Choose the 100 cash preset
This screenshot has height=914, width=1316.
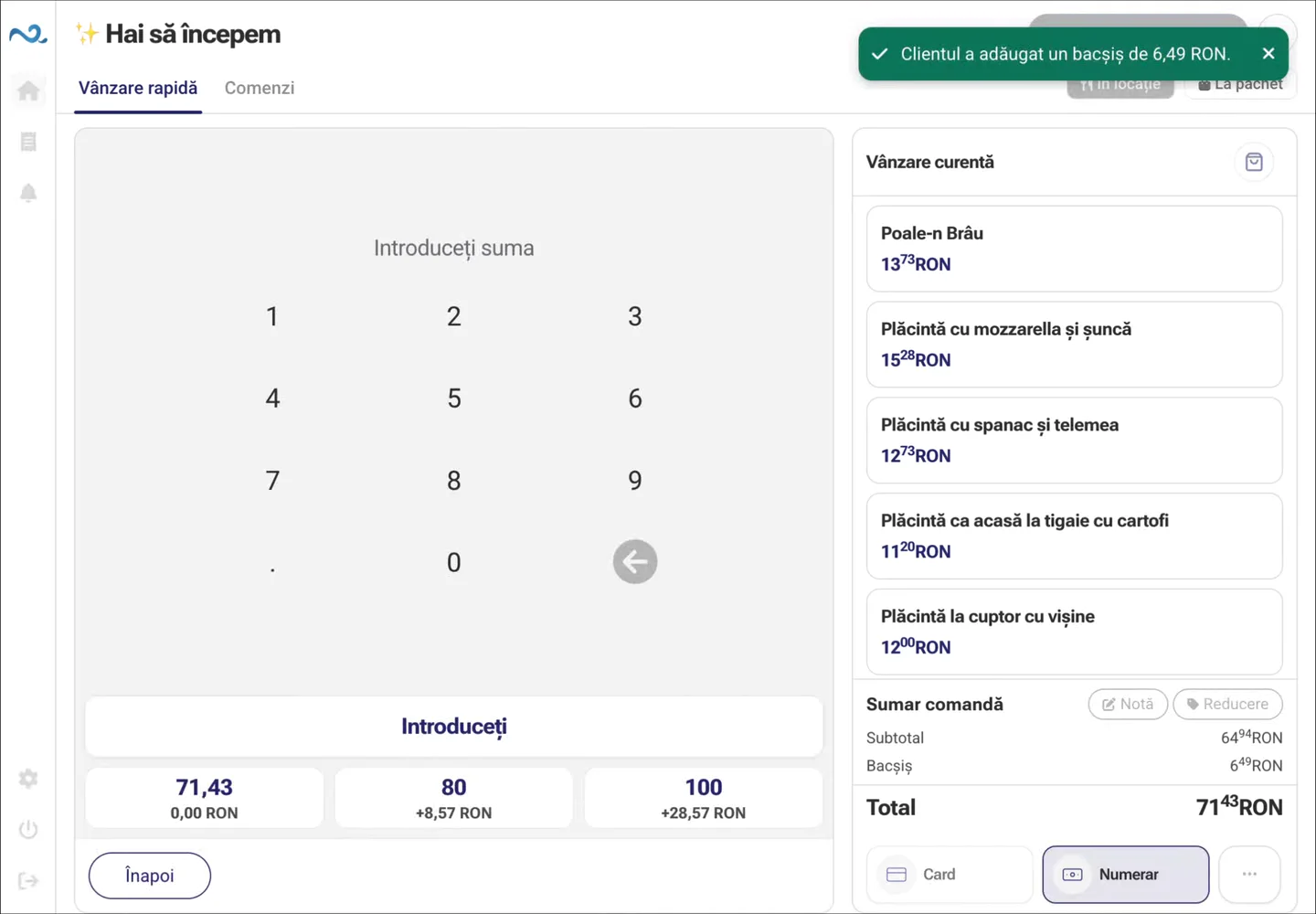704,798
